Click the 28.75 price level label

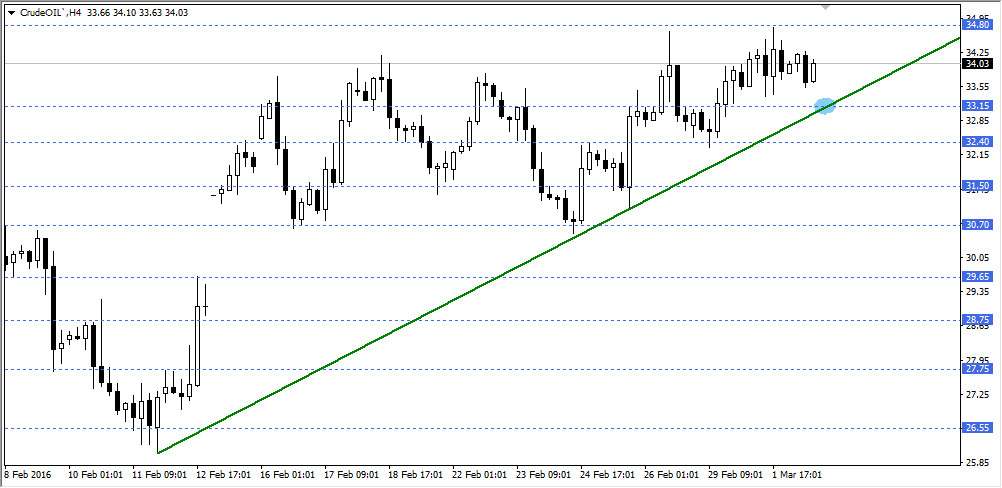click(x=976, y=320)
